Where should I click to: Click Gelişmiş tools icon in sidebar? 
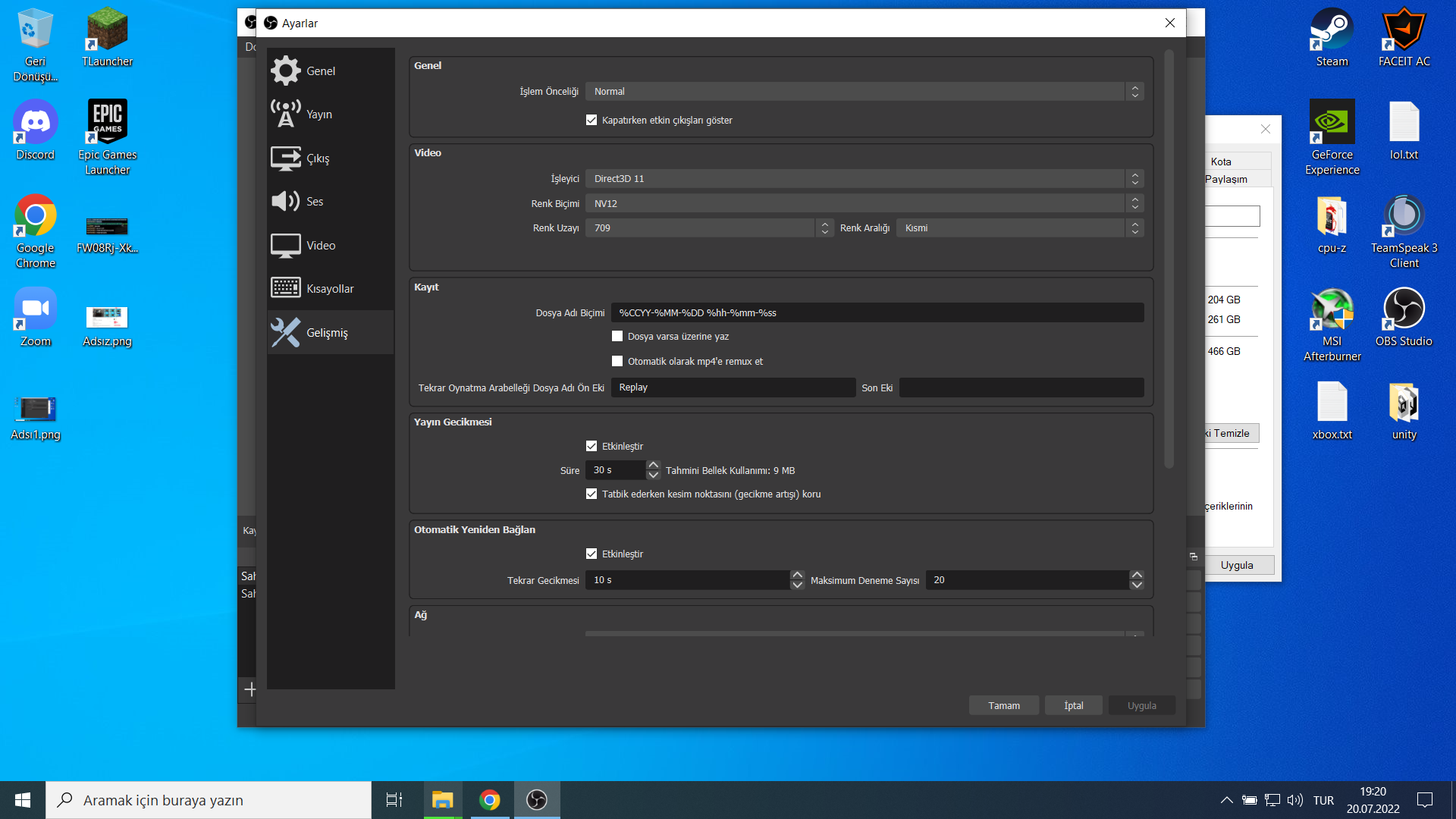click(x=286, y=332)
